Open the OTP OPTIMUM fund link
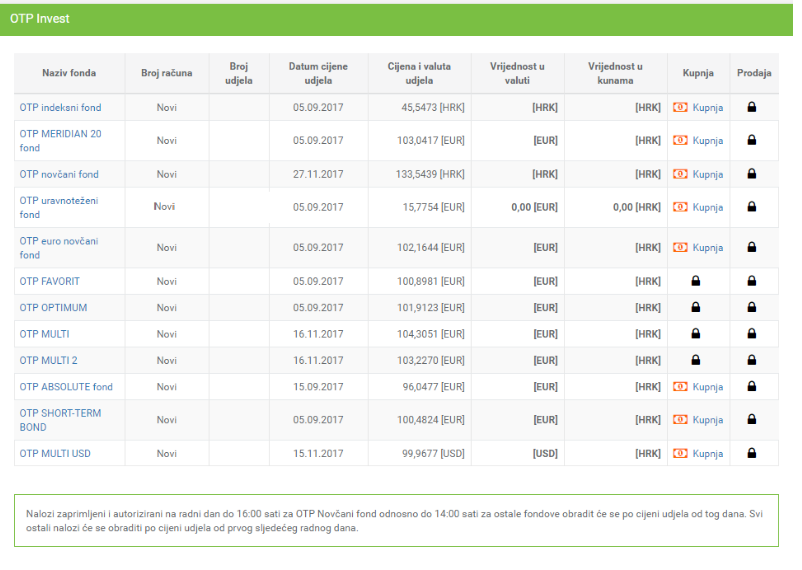The image size is (802, 570). coord(53,308)
